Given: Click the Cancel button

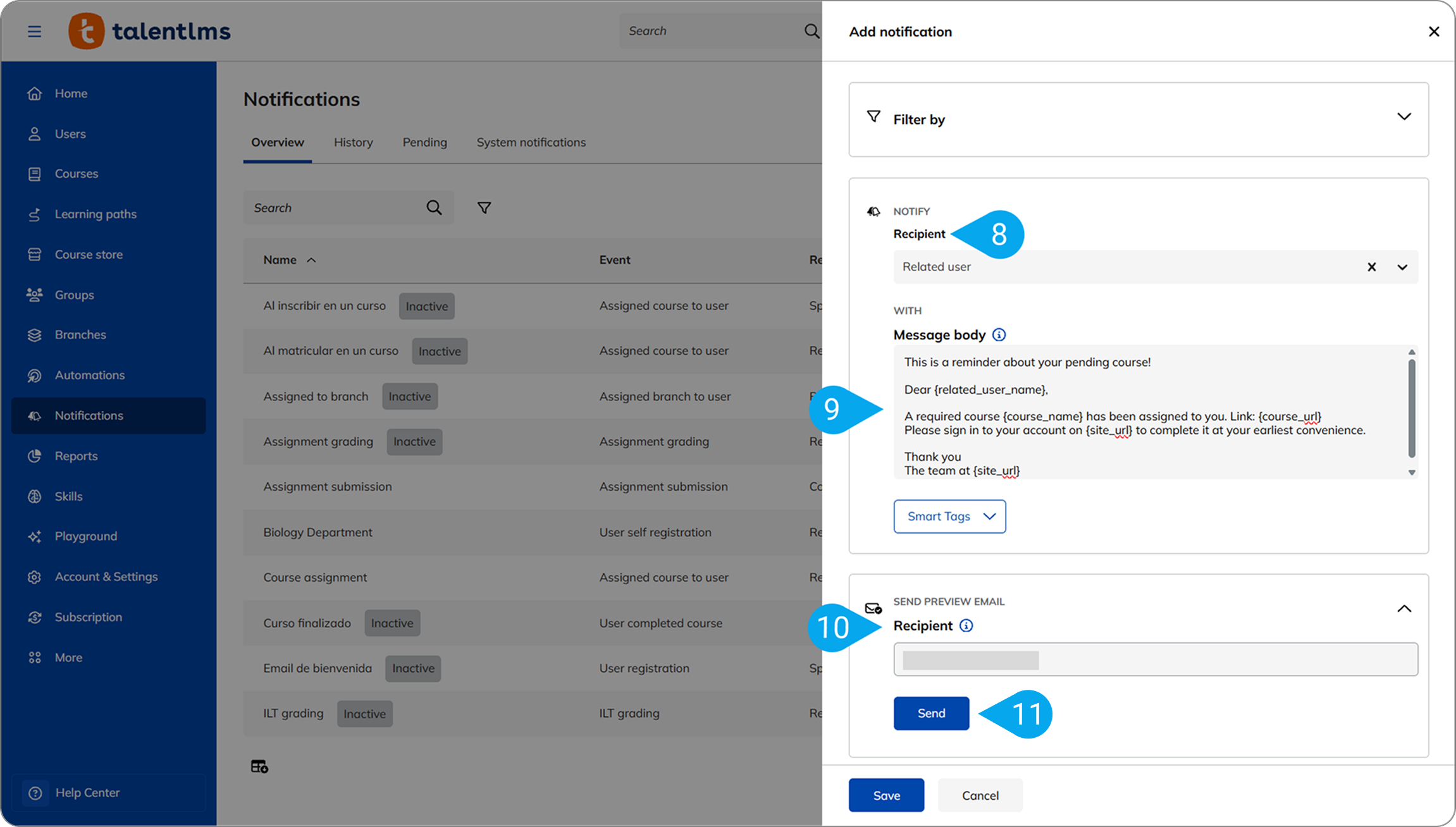Looking at the screenshot, I should pos(980,795).
